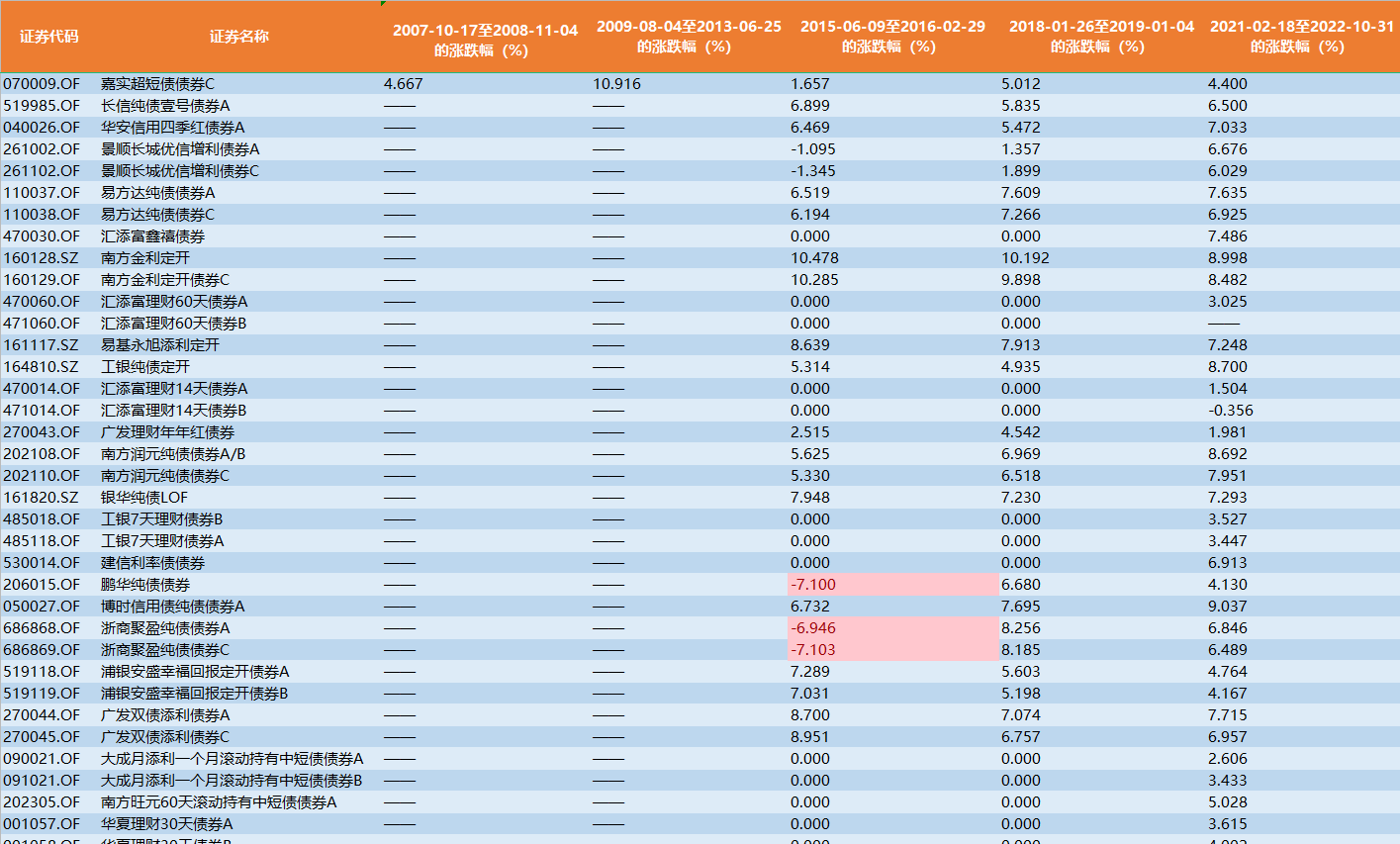Select the cell with value 5.314

810,367
